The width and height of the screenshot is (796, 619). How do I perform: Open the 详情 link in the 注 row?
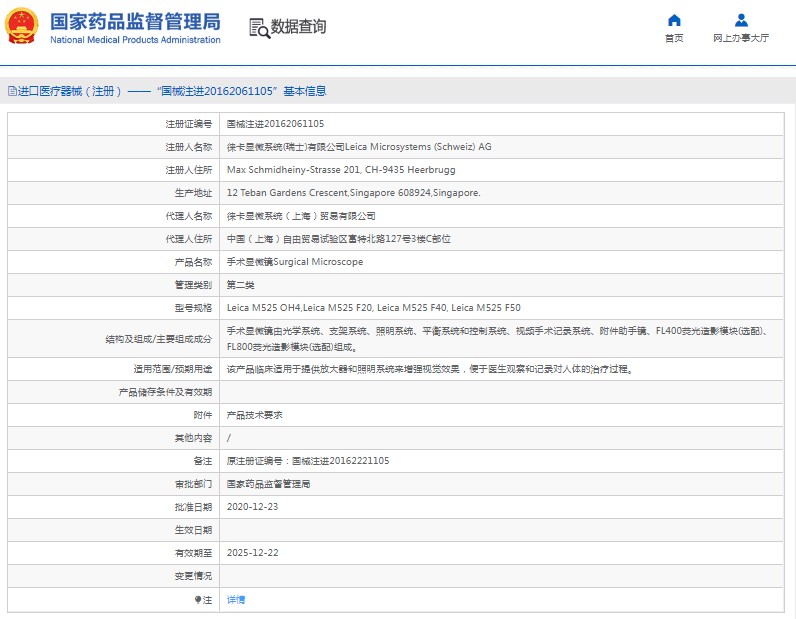236,600
